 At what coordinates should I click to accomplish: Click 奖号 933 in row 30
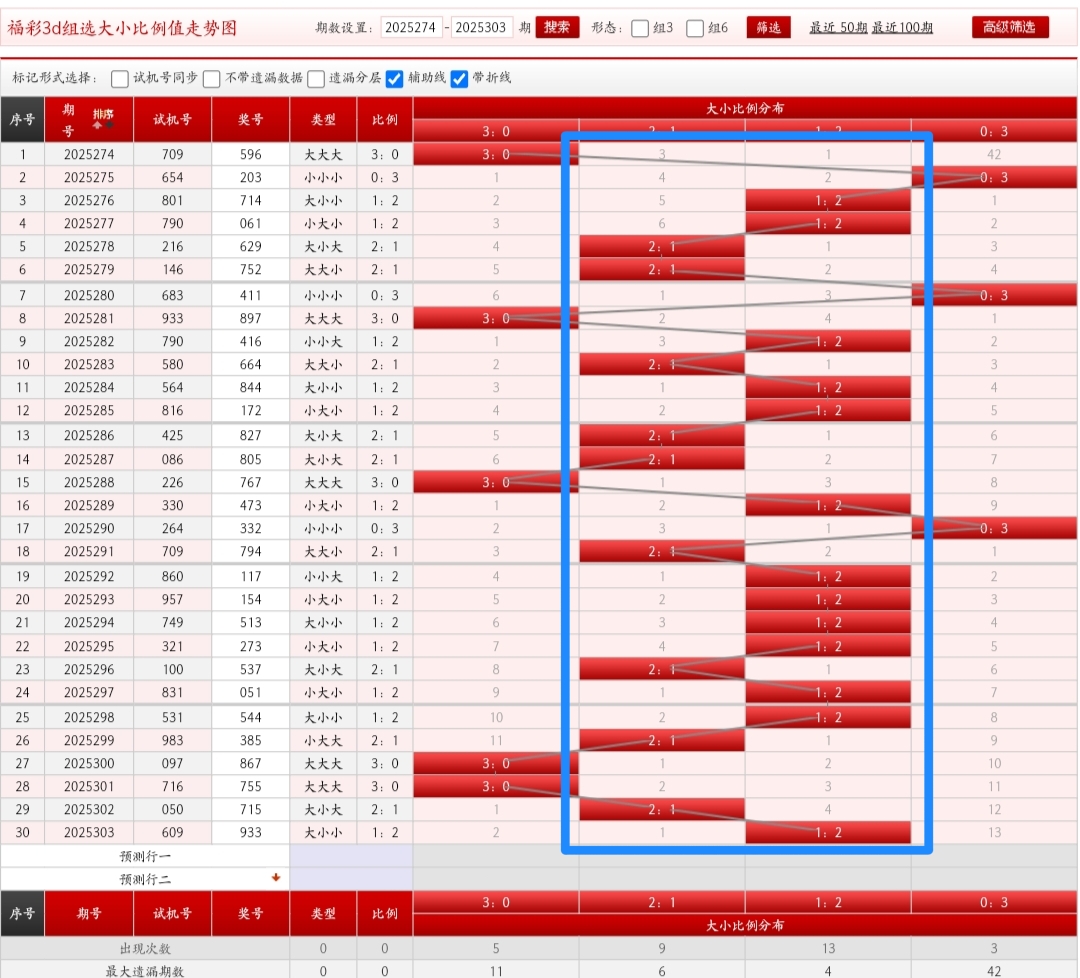(x=251, y=832)
